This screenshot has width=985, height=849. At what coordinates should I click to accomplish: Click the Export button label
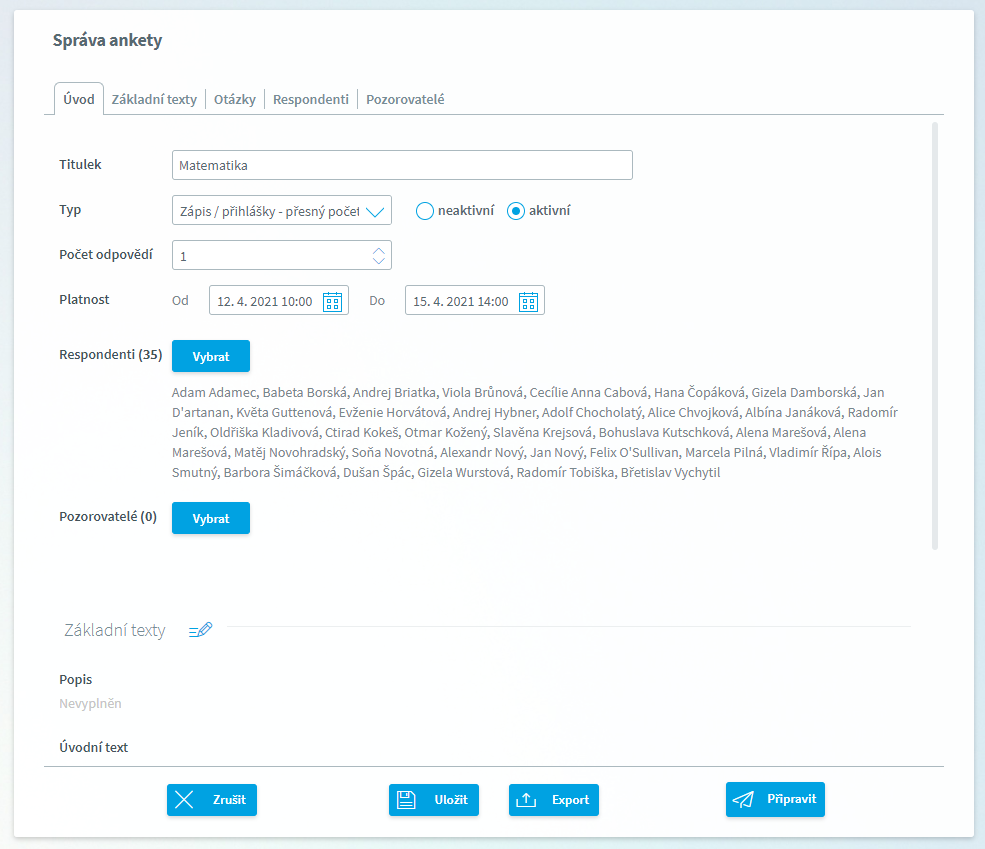570,799
